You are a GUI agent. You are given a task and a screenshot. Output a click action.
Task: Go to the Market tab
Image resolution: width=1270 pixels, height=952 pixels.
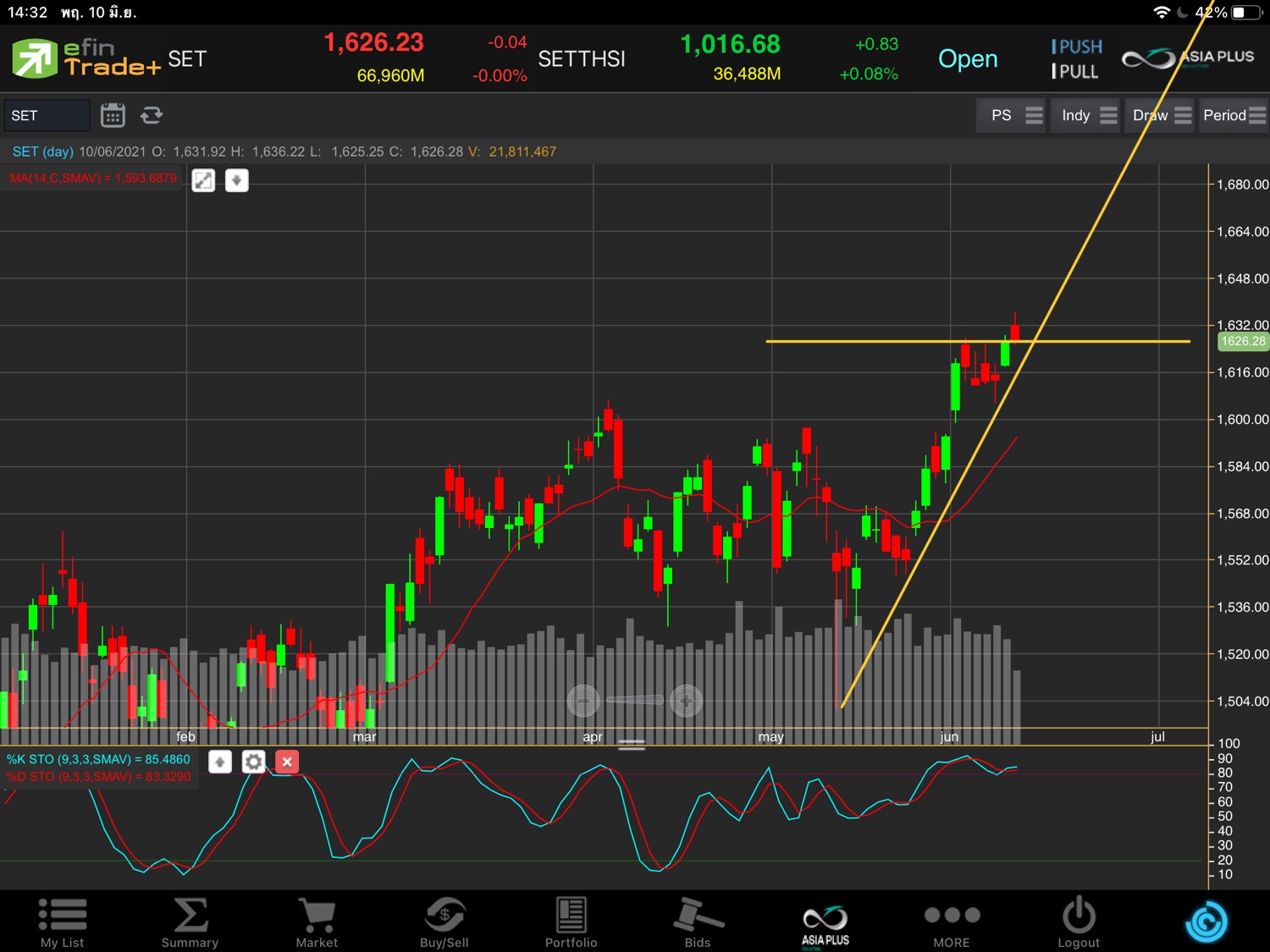317,922
